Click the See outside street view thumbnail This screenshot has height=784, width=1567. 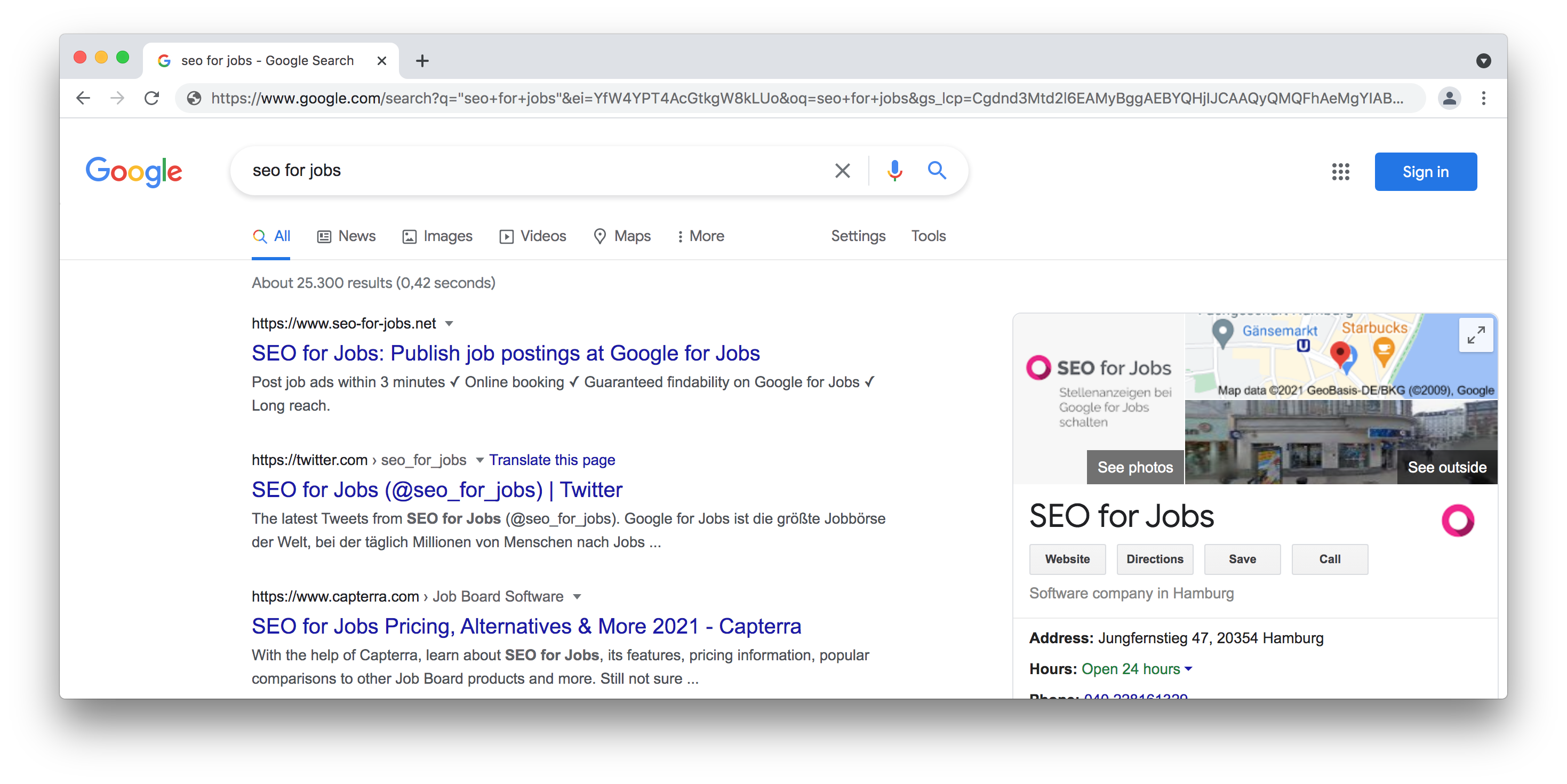click(x=1446, y=467)
